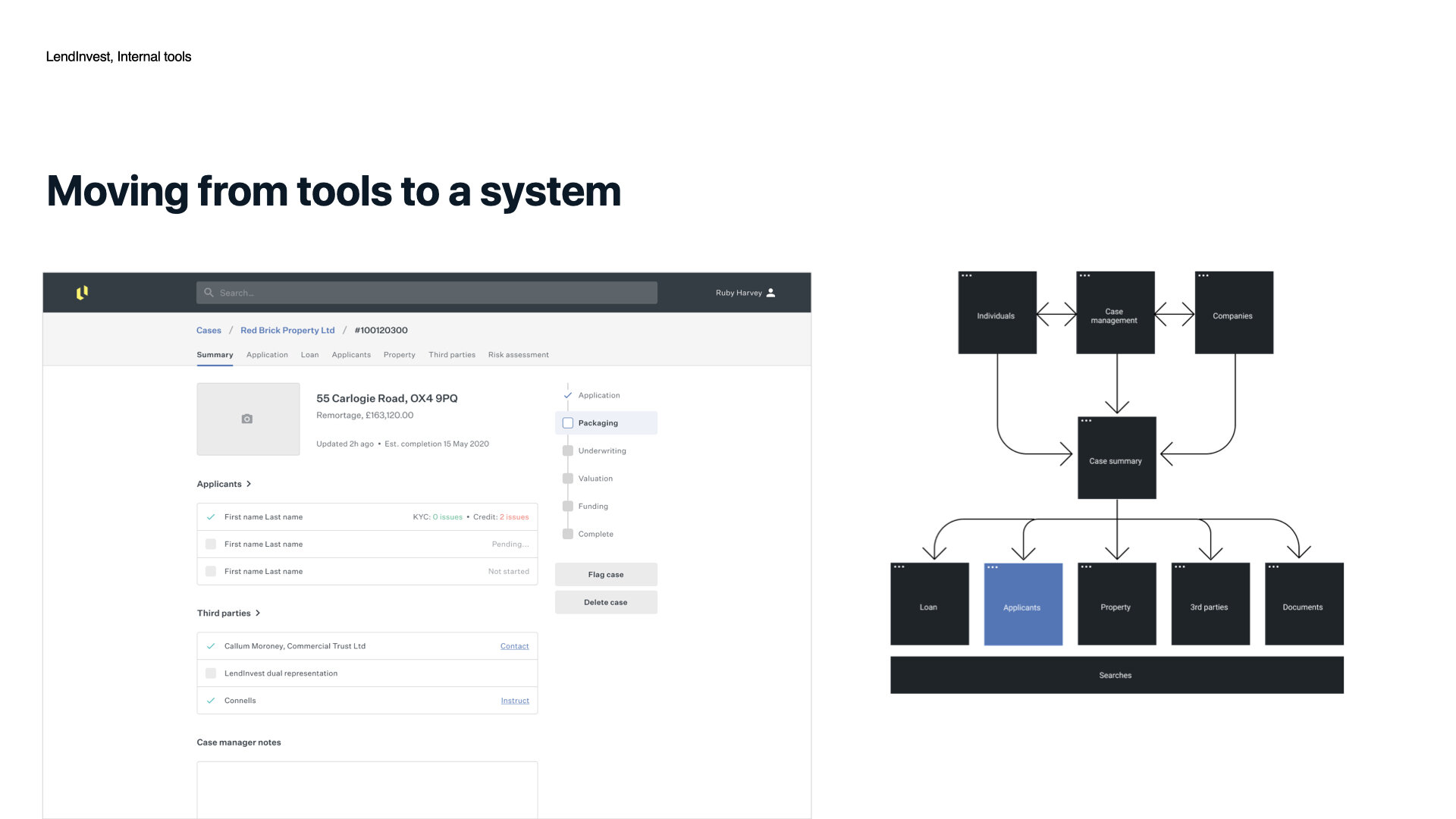The image size is (1456, 819).
Task: Open the Ruby Harvey profile icon
Action: click(x=771, y=293)
